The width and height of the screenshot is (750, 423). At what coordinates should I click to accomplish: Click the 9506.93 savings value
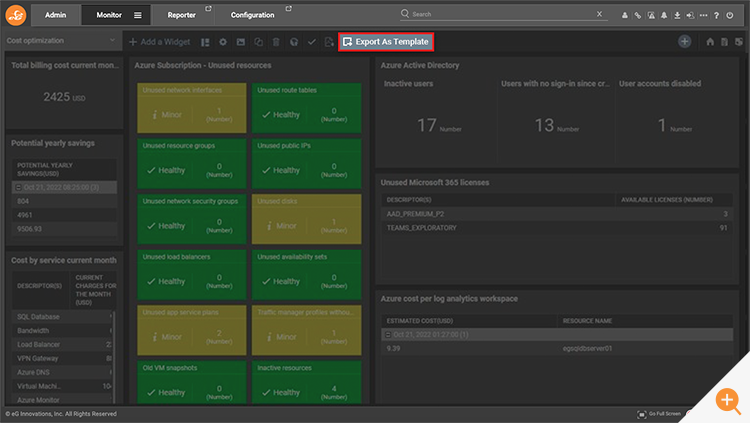(29, 229)
